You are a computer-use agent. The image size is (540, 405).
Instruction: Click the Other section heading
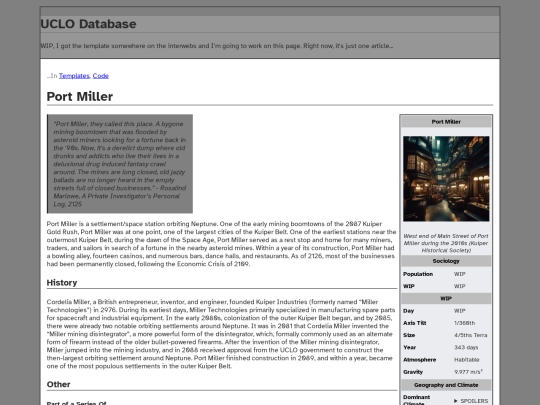[x=58, y=384]
